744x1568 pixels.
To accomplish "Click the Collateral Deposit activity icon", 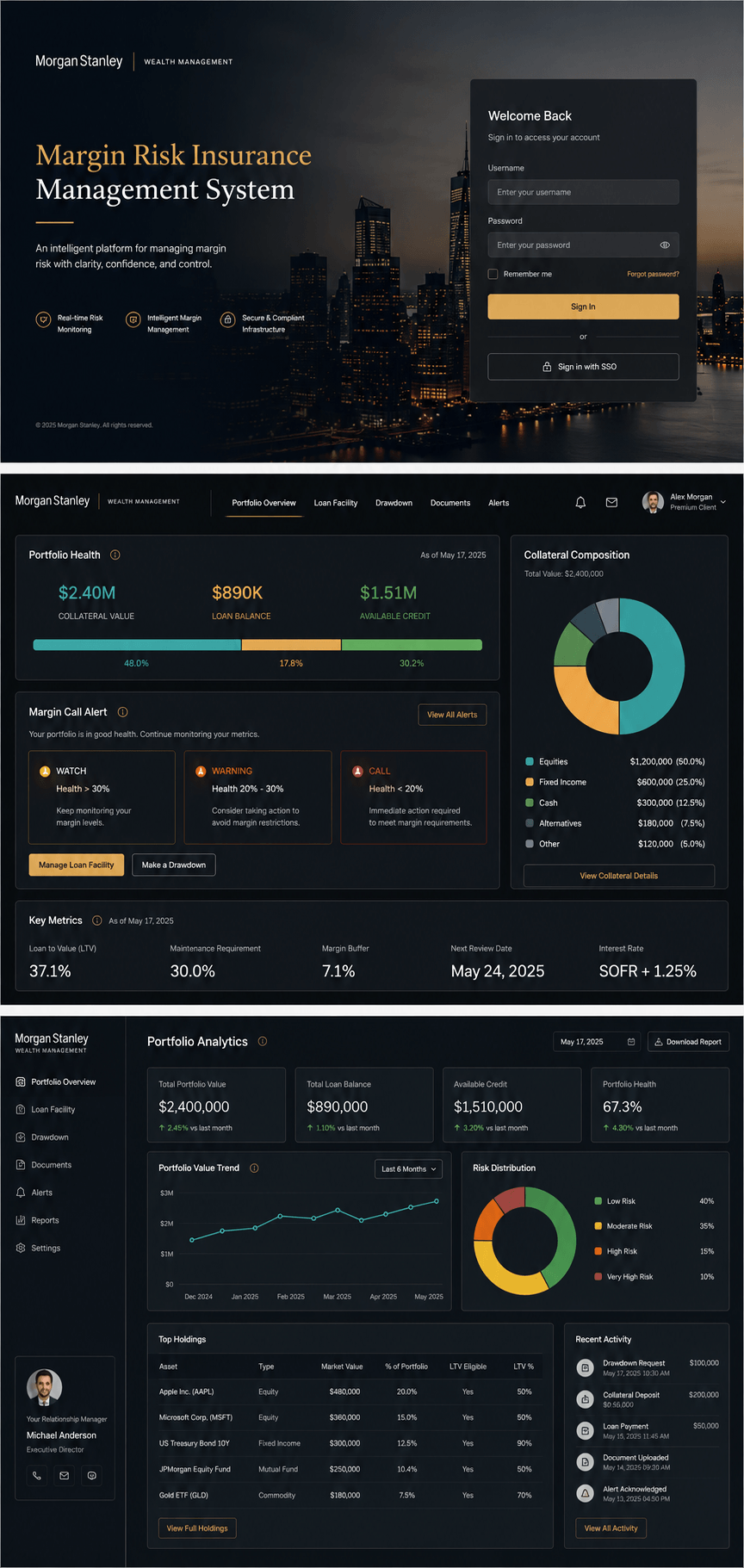I will 585,1399.
